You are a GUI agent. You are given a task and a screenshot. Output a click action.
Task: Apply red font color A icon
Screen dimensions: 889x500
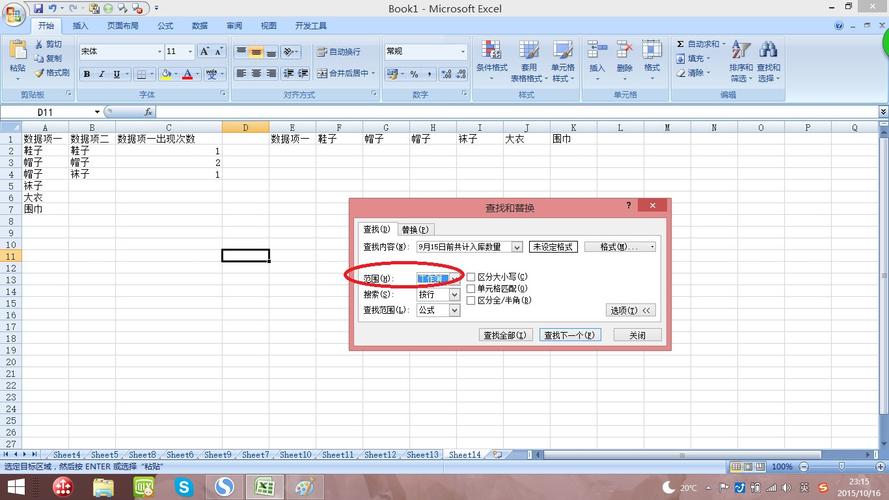pos(187,74)
